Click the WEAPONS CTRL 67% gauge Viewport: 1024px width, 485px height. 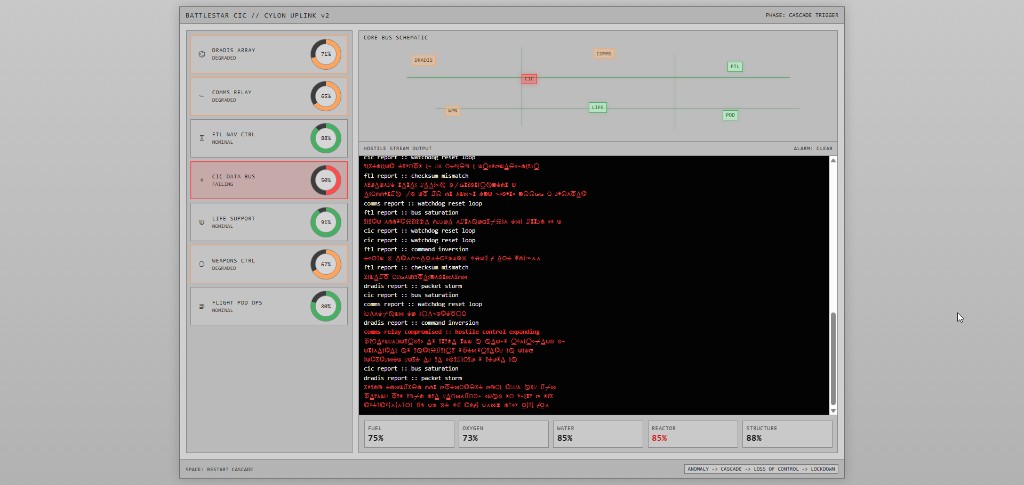pos(326,264)
